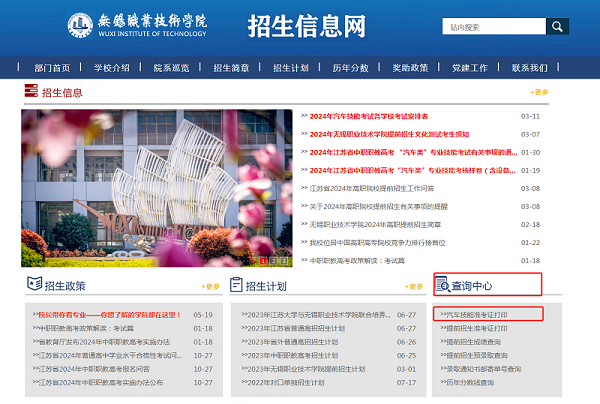Open the 部门首页 navigation menu item

click(x=52, y=68)
